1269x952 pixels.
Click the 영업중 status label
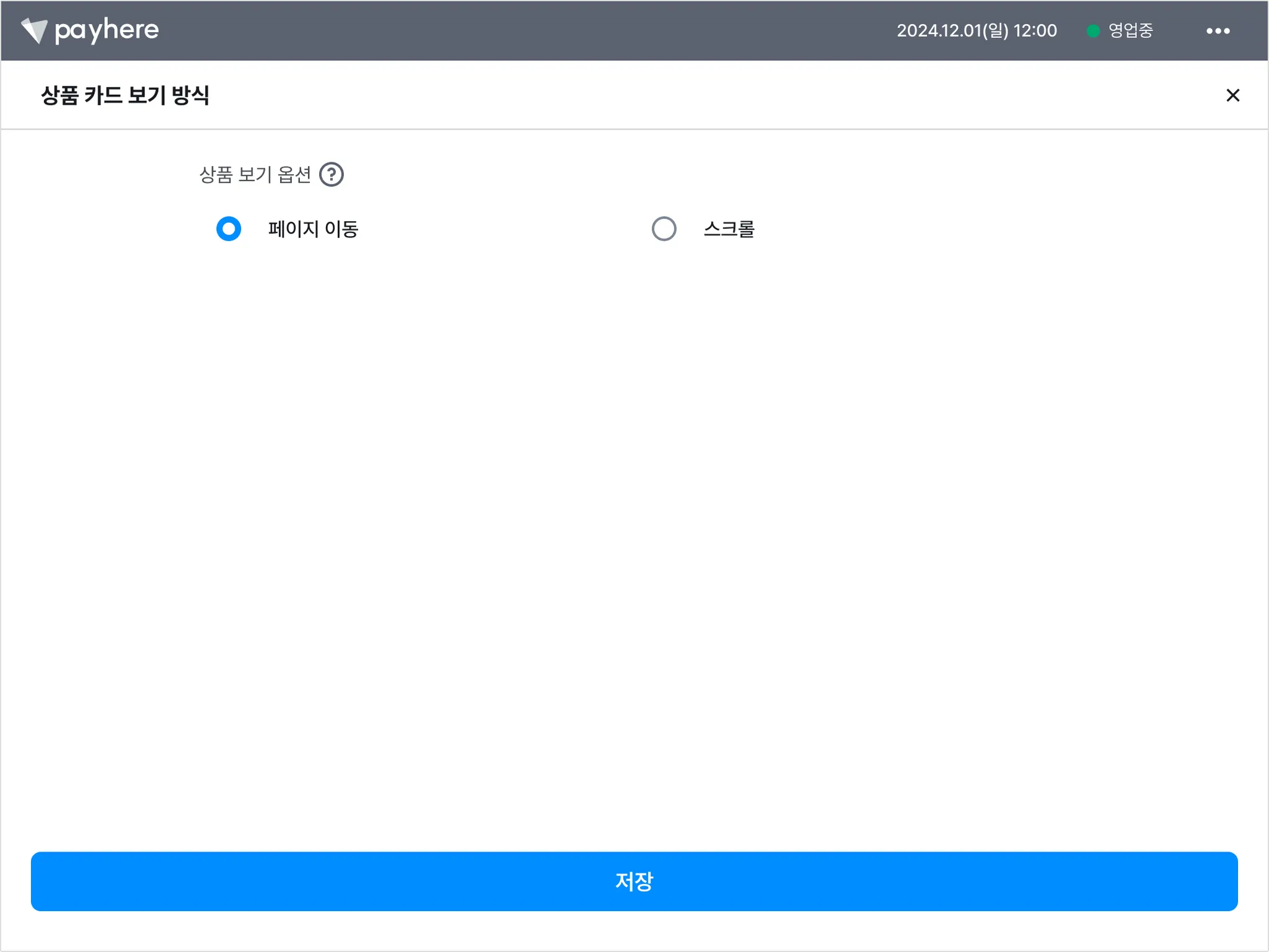[1130, 30]
